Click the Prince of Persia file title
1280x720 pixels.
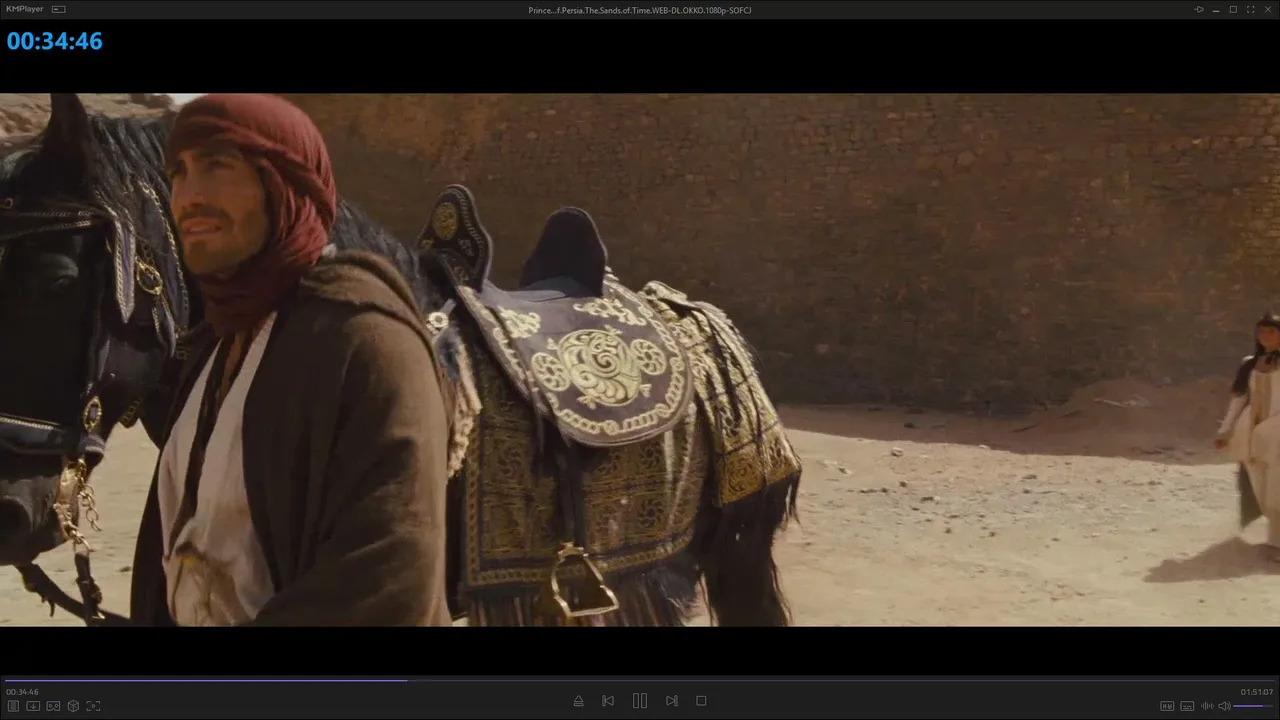point(640,10)
